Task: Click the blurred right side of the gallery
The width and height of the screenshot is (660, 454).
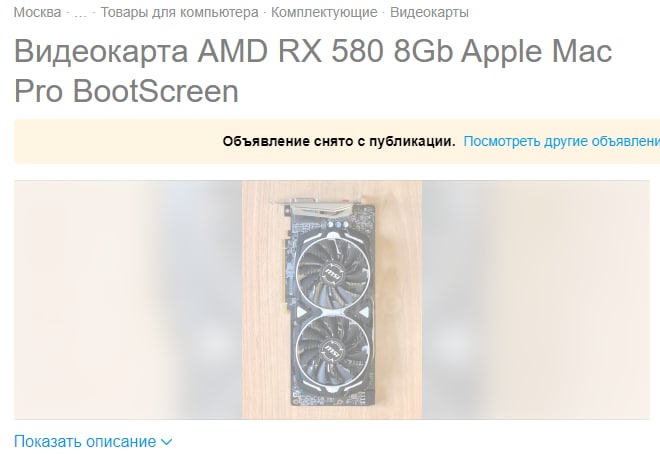Action: pos(536,300)
